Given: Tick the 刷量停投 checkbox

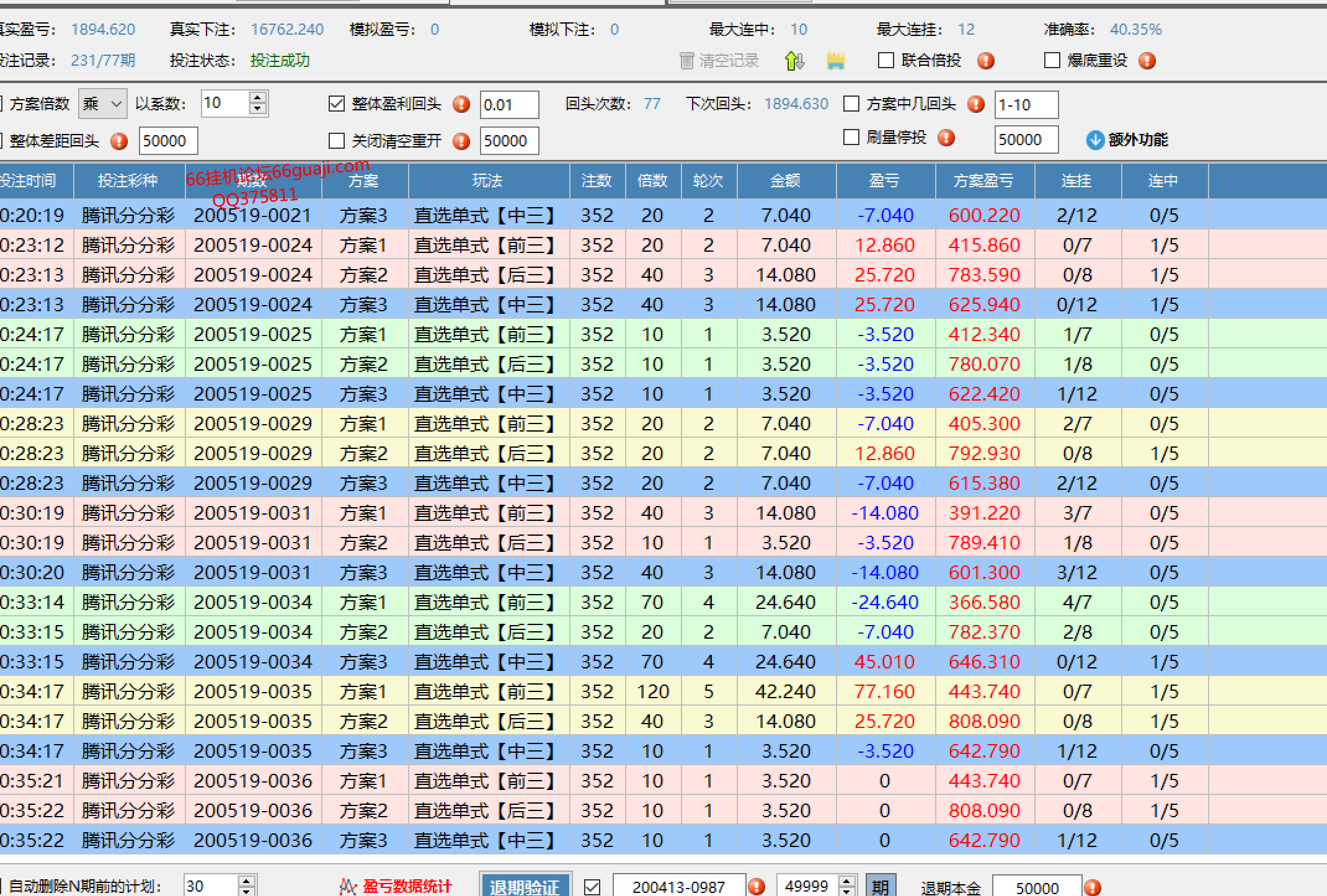Looking at the screenshot, I should tap(852, 137).
